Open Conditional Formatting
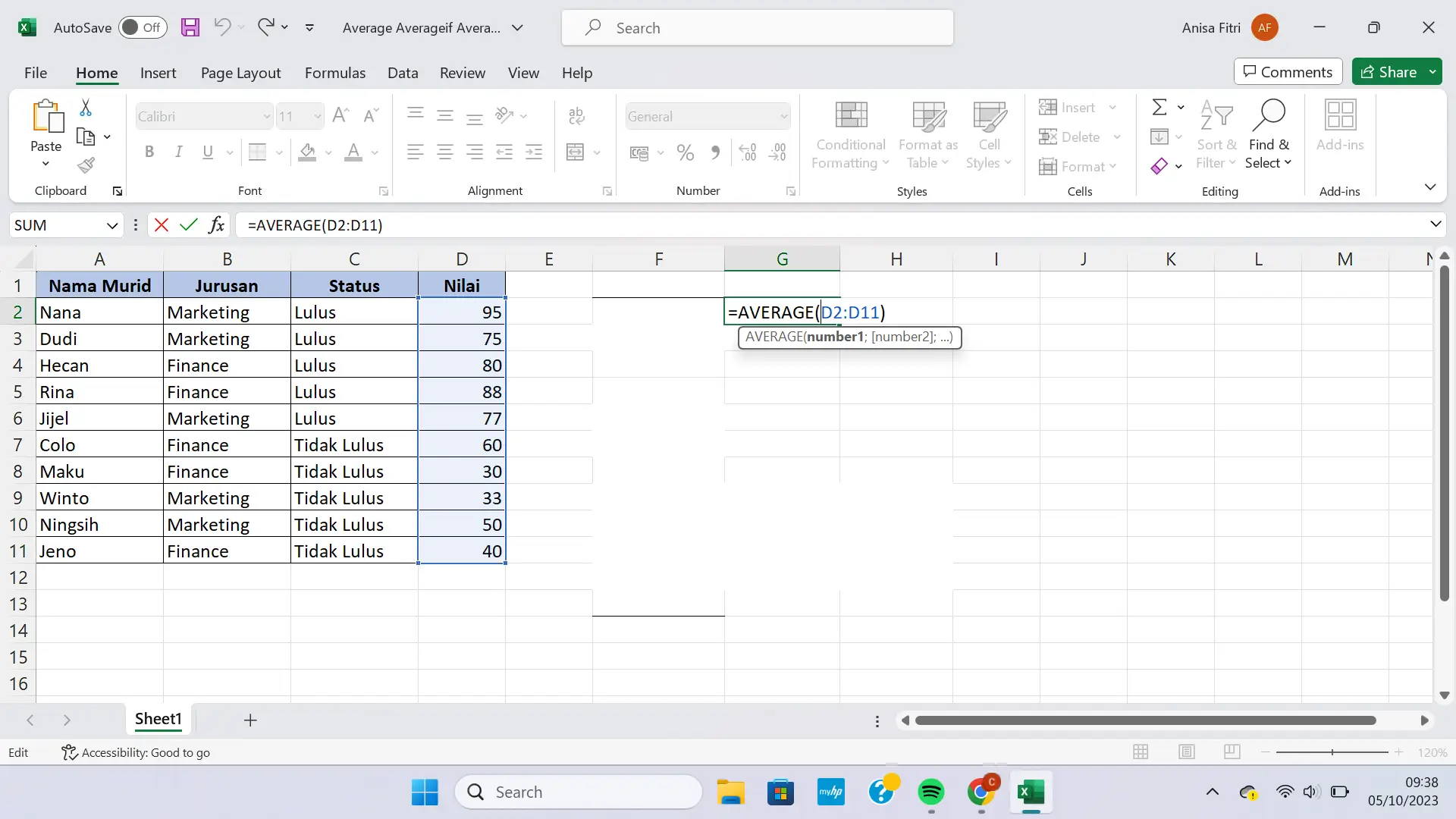 click(x=851, y=136)
